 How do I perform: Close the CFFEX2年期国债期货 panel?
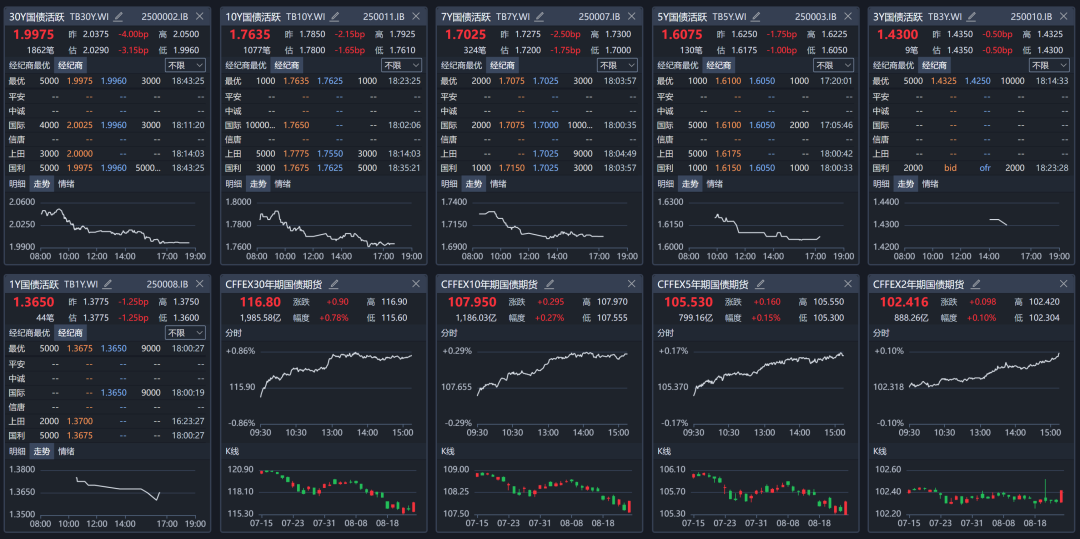tap(1064, 284)
